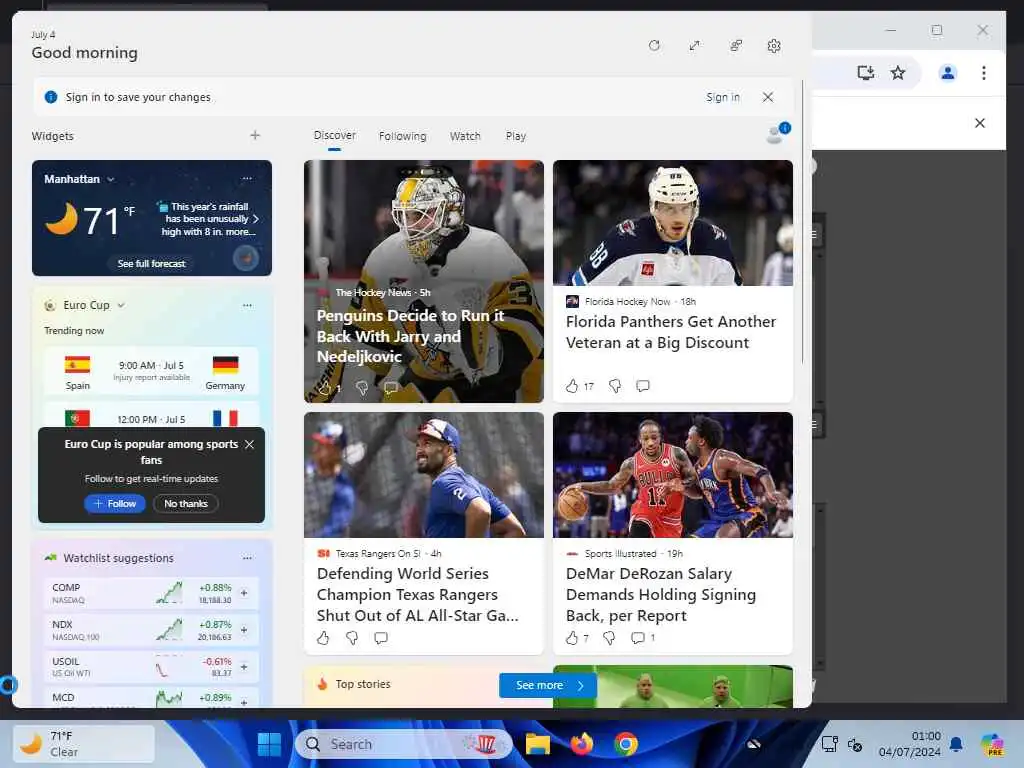The height and width of the screenshot is (768, 1024).
Task: Open Euro Cup widget more options
Action: pyautogui.click(x=247, y=305)
